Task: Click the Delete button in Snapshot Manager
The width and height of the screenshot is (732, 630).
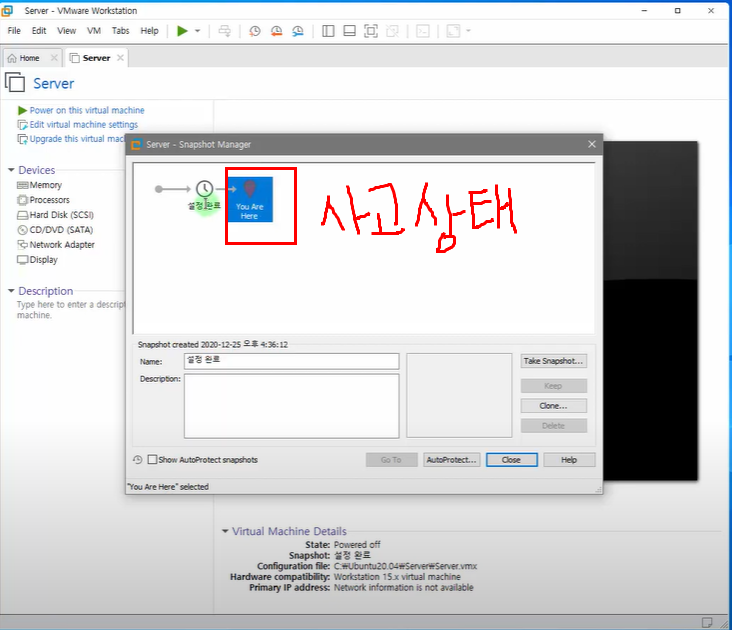Action: 554,426
